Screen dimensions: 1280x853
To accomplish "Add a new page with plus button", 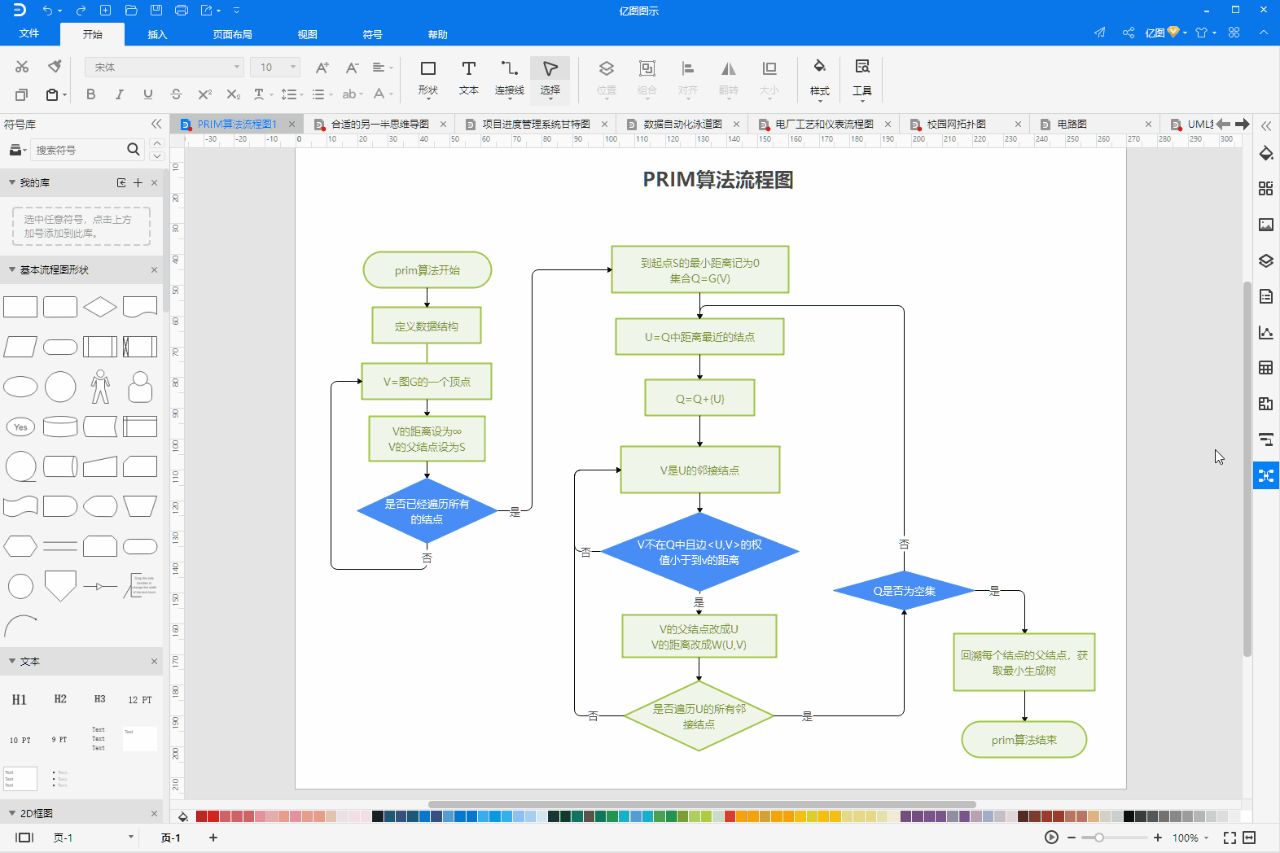I will click(213, 837).
